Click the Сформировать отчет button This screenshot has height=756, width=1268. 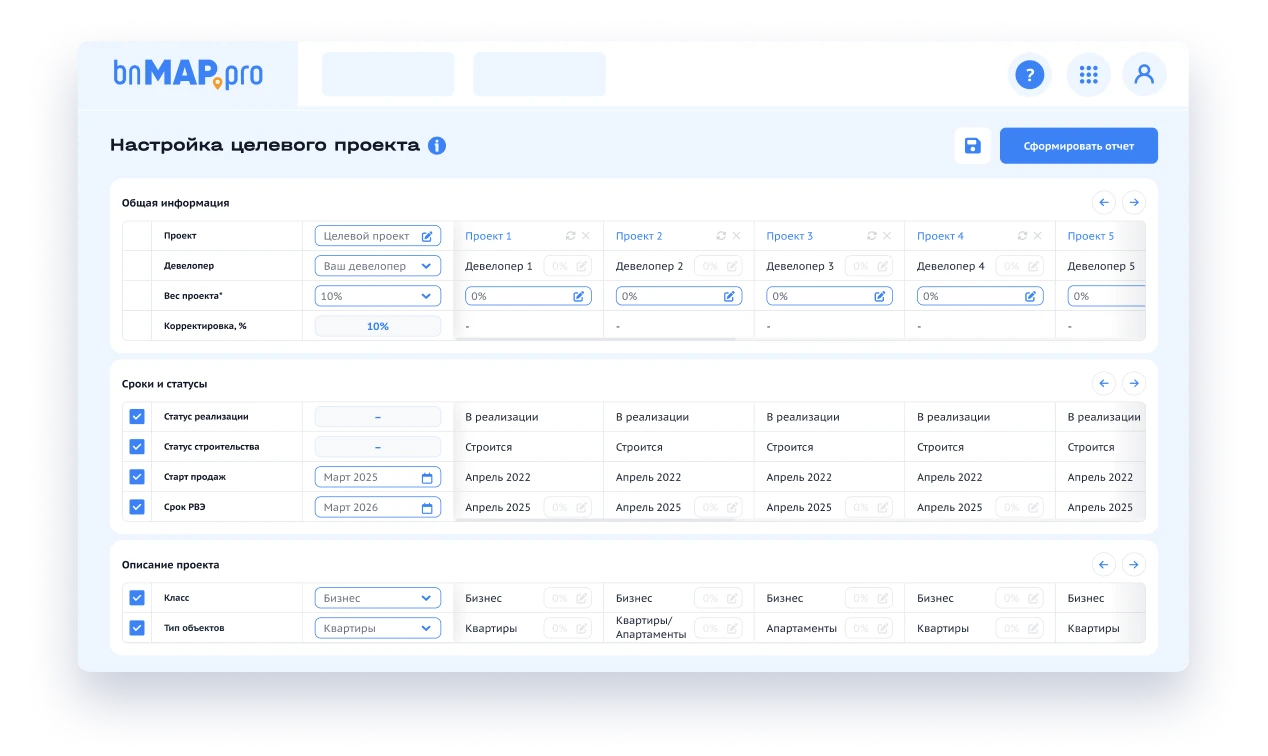pos(1078,146)
